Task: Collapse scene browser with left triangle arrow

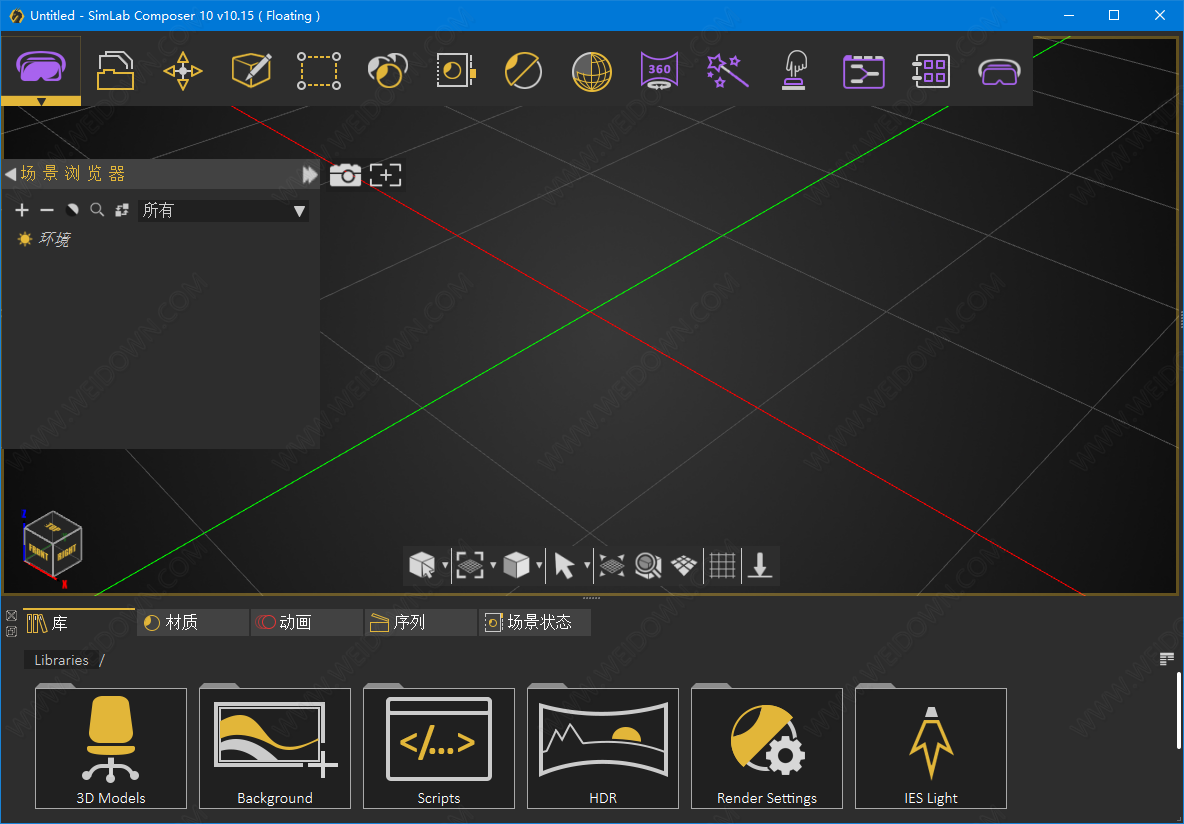Action: pos(10,174)
